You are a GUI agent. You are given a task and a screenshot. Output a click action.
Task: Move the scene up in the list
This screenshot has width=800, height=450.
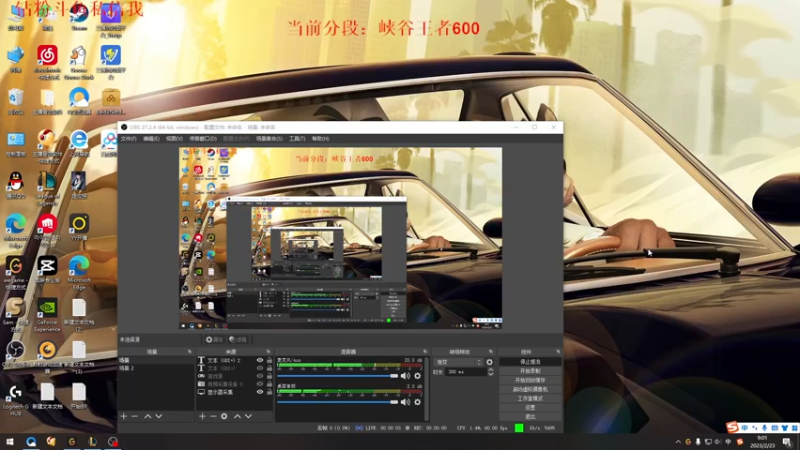click(147, 416)
